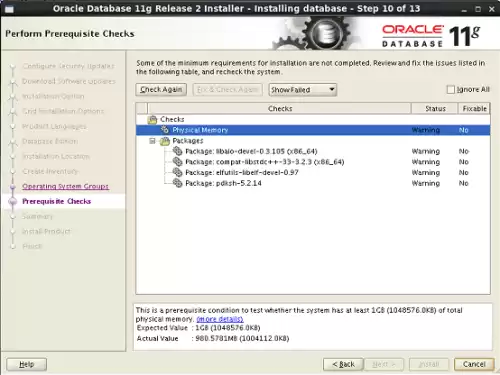
Task: Select the pdksh-5.2.14 package row
Action: [313, 183]
